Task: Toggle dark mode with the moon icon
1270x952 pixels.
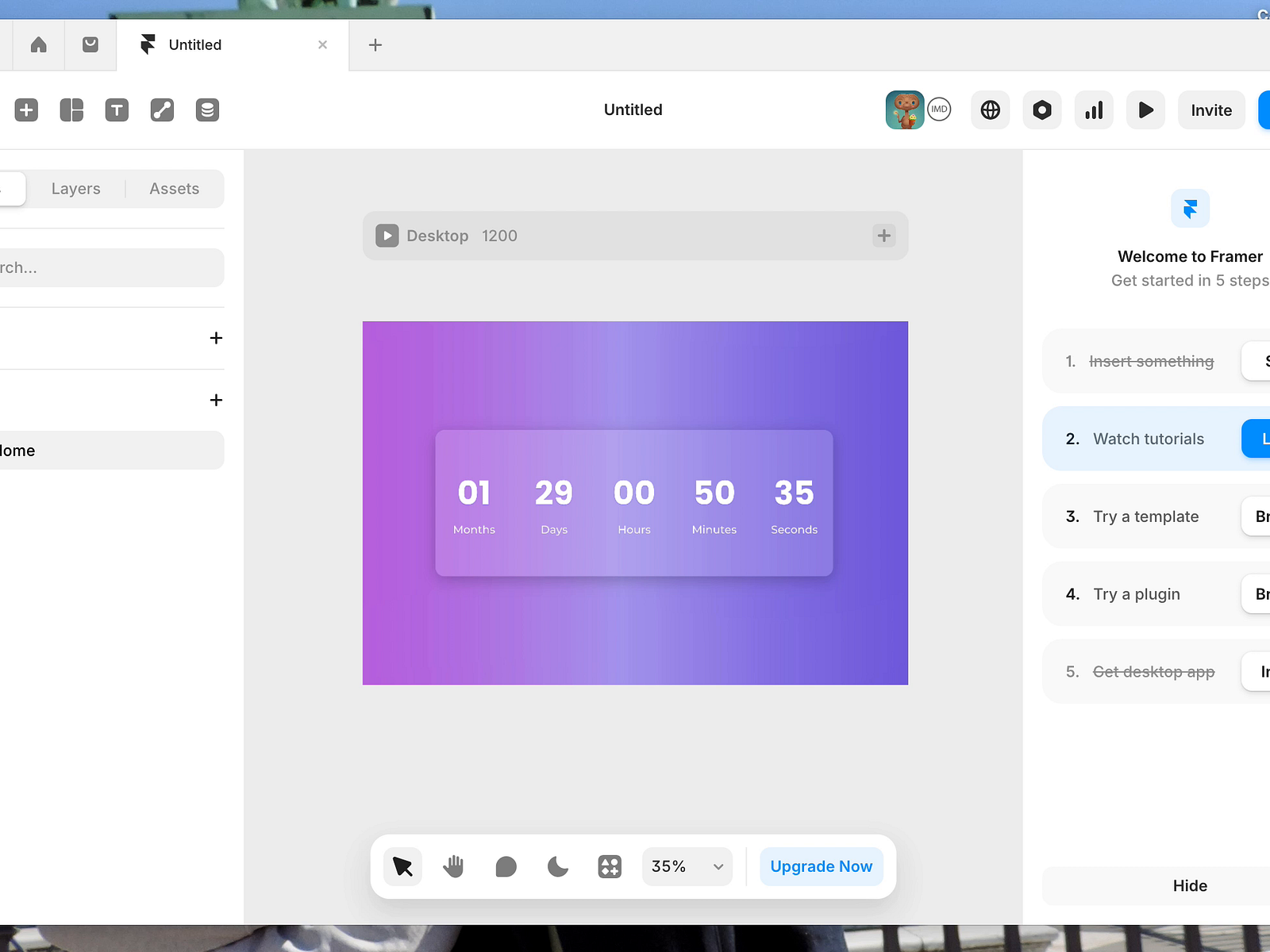Action: pyautogui.click(x=558, y=866)
